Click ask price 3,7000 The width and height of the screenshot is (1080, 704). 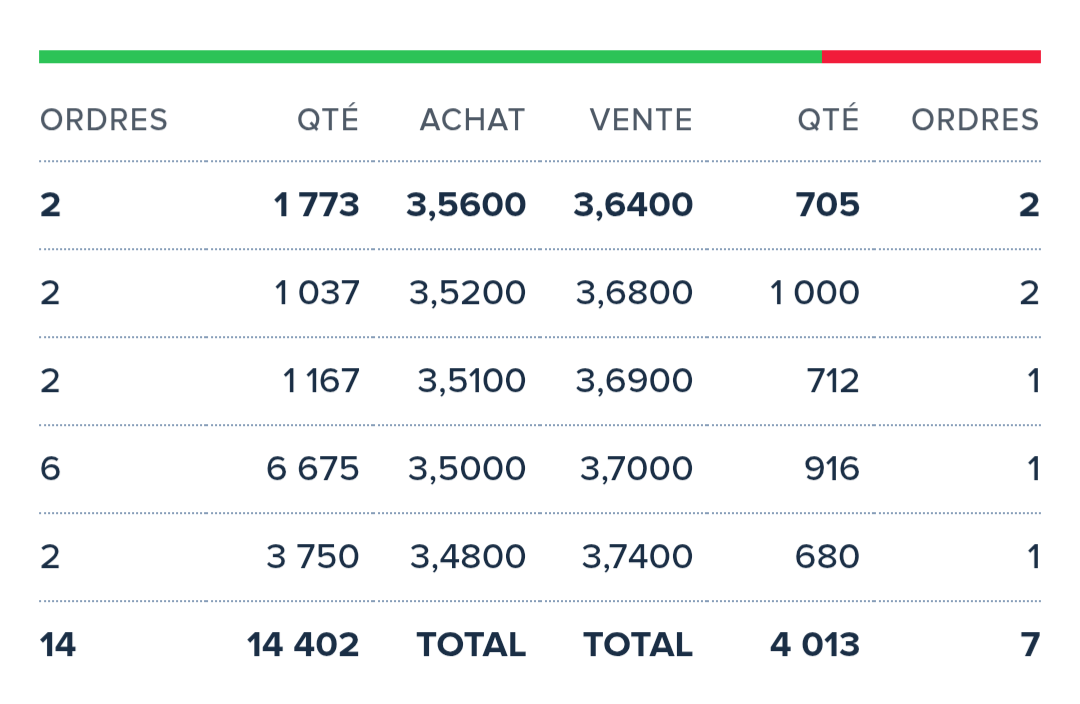(636, 469)
